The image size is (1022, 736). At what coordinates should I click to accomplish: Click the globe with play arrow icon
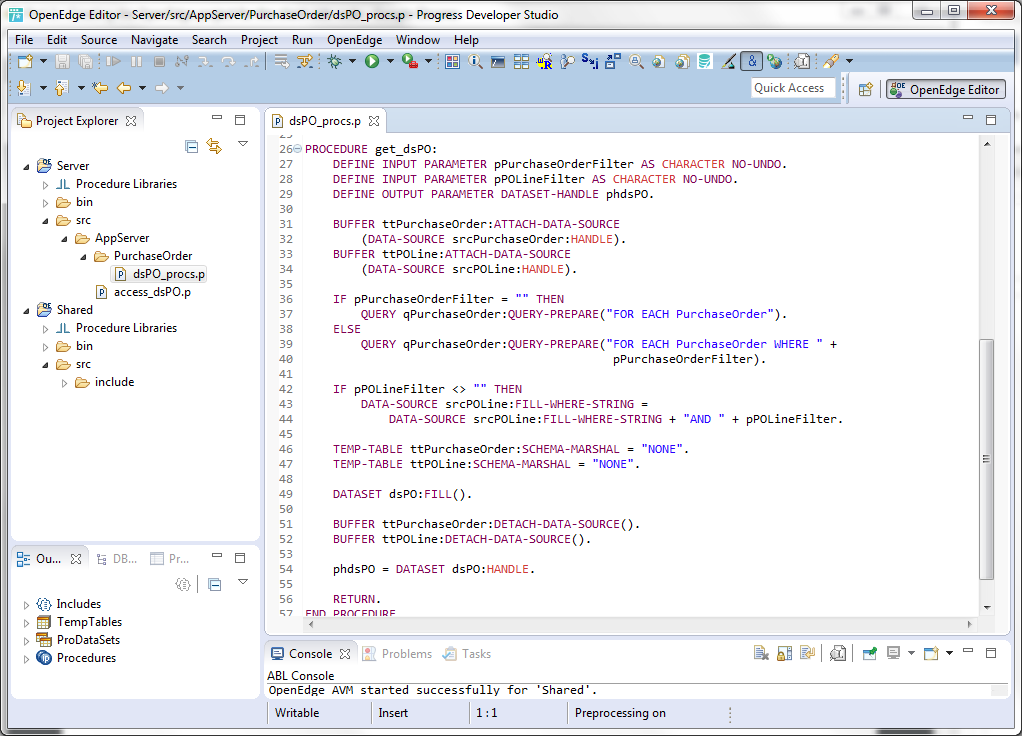pos(774,62)
